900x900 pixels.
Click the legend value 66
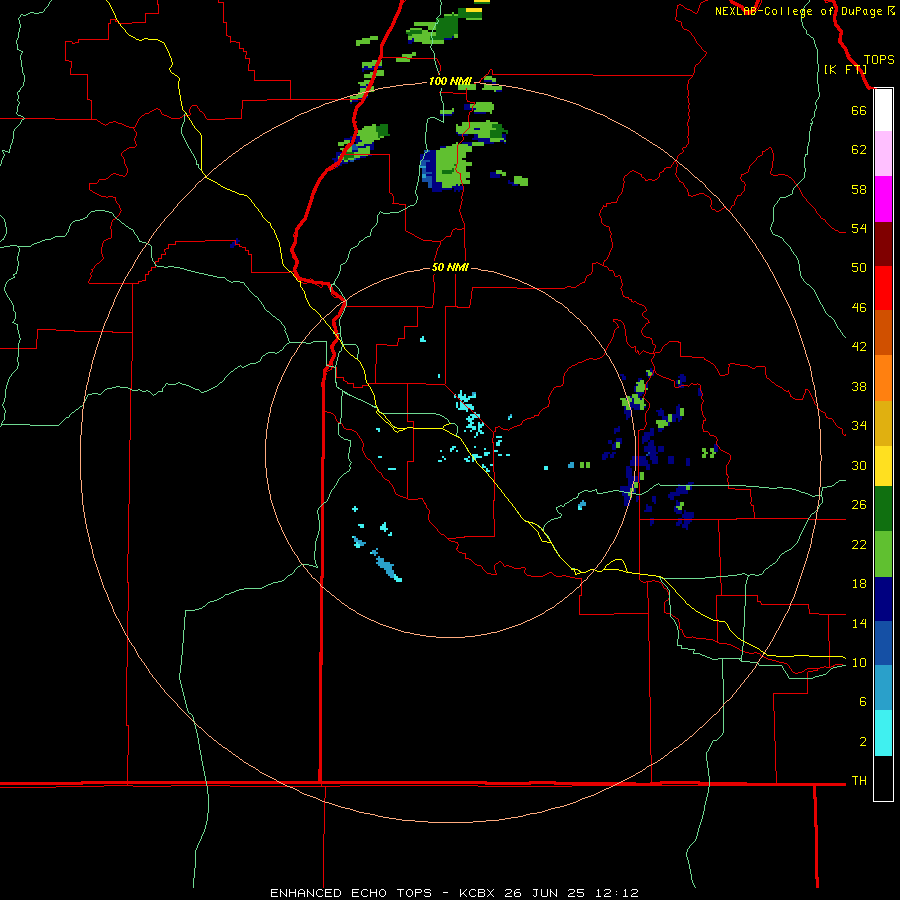(x=859, y=110)
